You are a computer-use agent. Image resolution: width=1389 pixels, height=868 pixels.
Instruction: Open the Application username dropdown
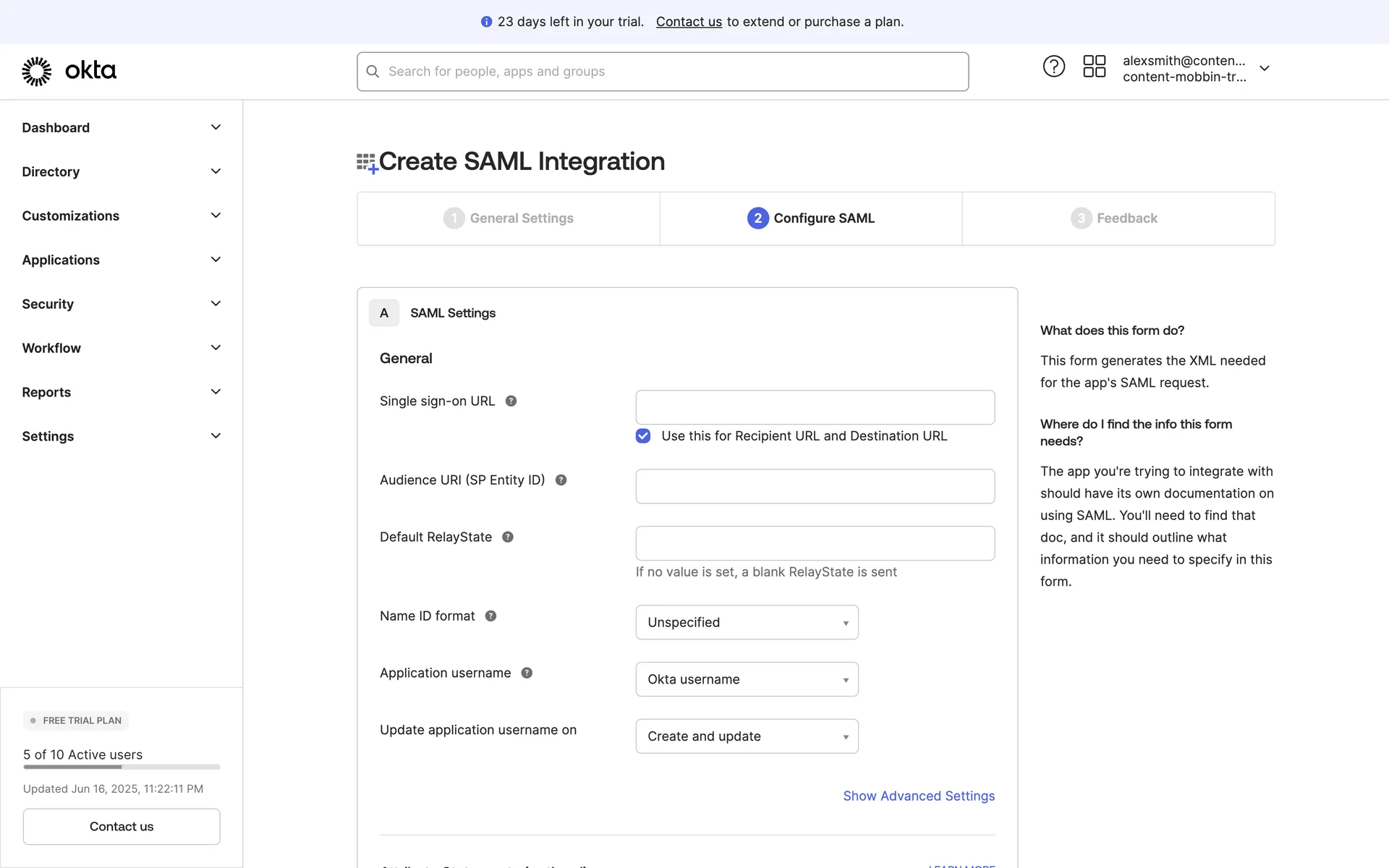click(747, 680)
